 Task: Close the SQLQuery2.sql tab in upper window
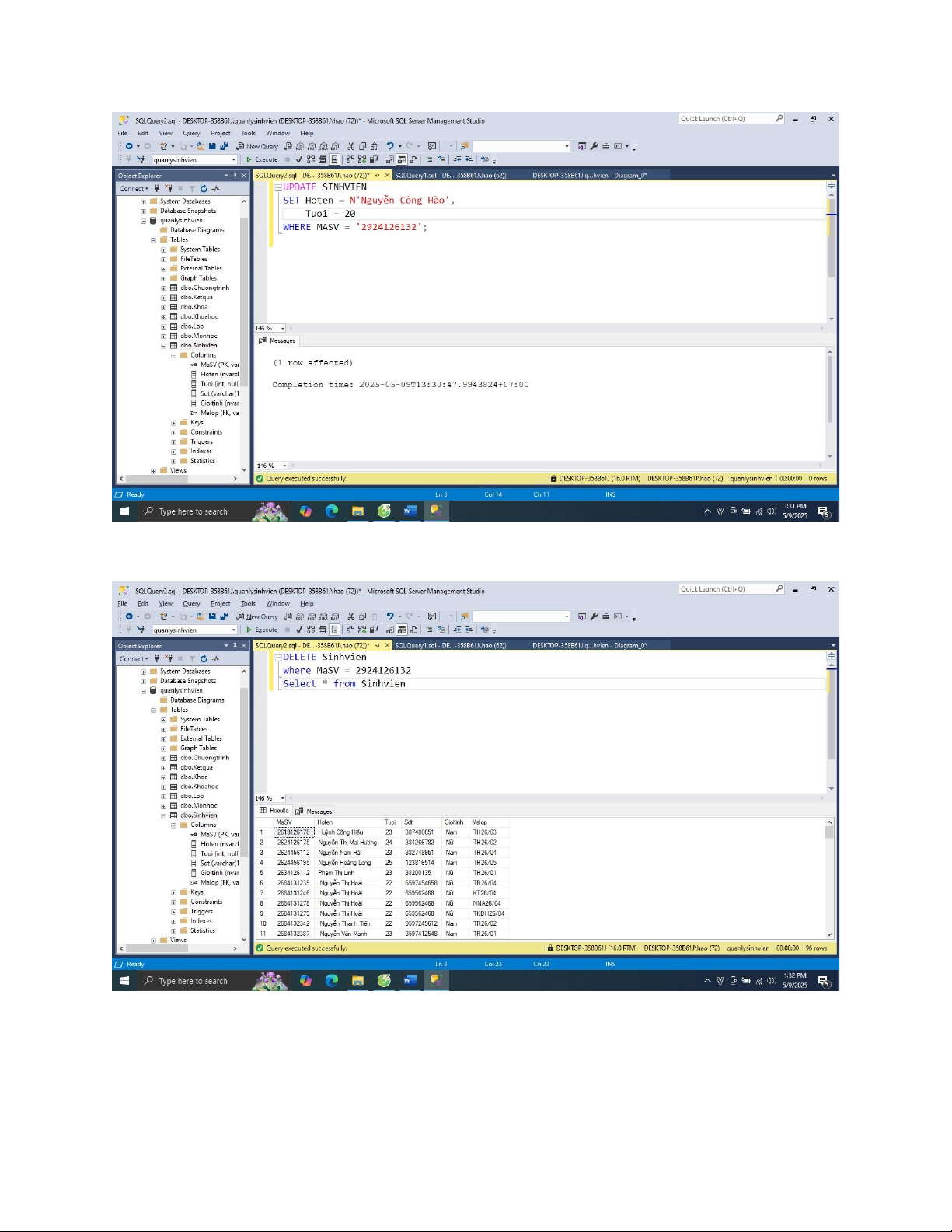387,176
